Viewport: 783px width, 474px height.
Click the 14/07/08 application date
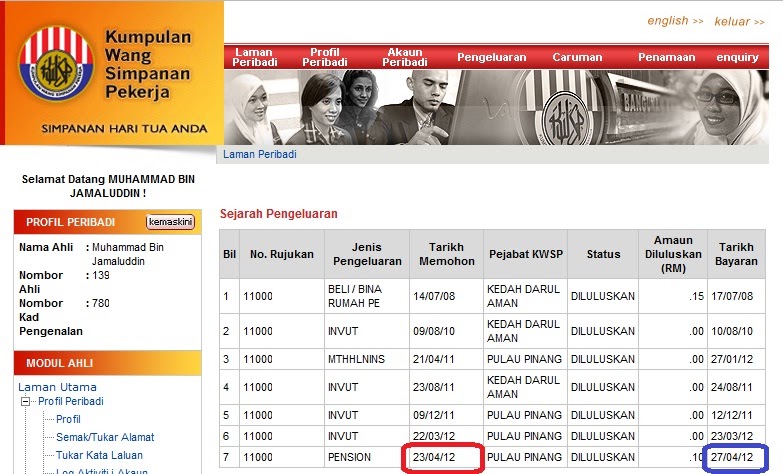[x=434, y=296]
